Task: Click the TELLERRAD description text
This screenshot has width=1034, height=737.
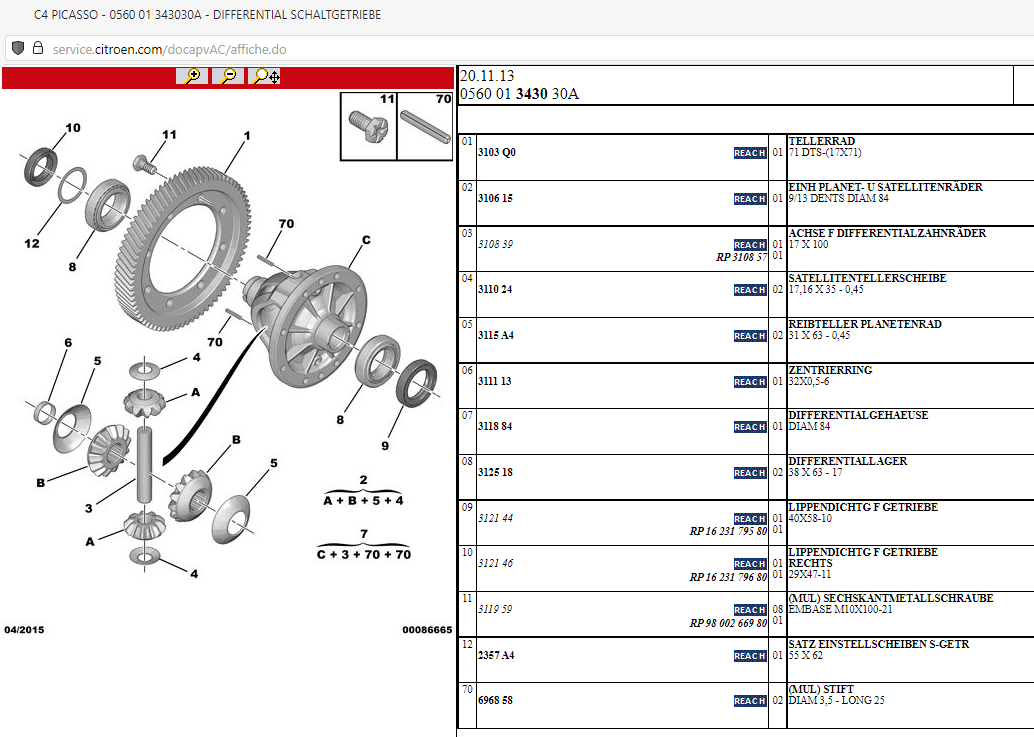Action: click(x=822, y=141)
